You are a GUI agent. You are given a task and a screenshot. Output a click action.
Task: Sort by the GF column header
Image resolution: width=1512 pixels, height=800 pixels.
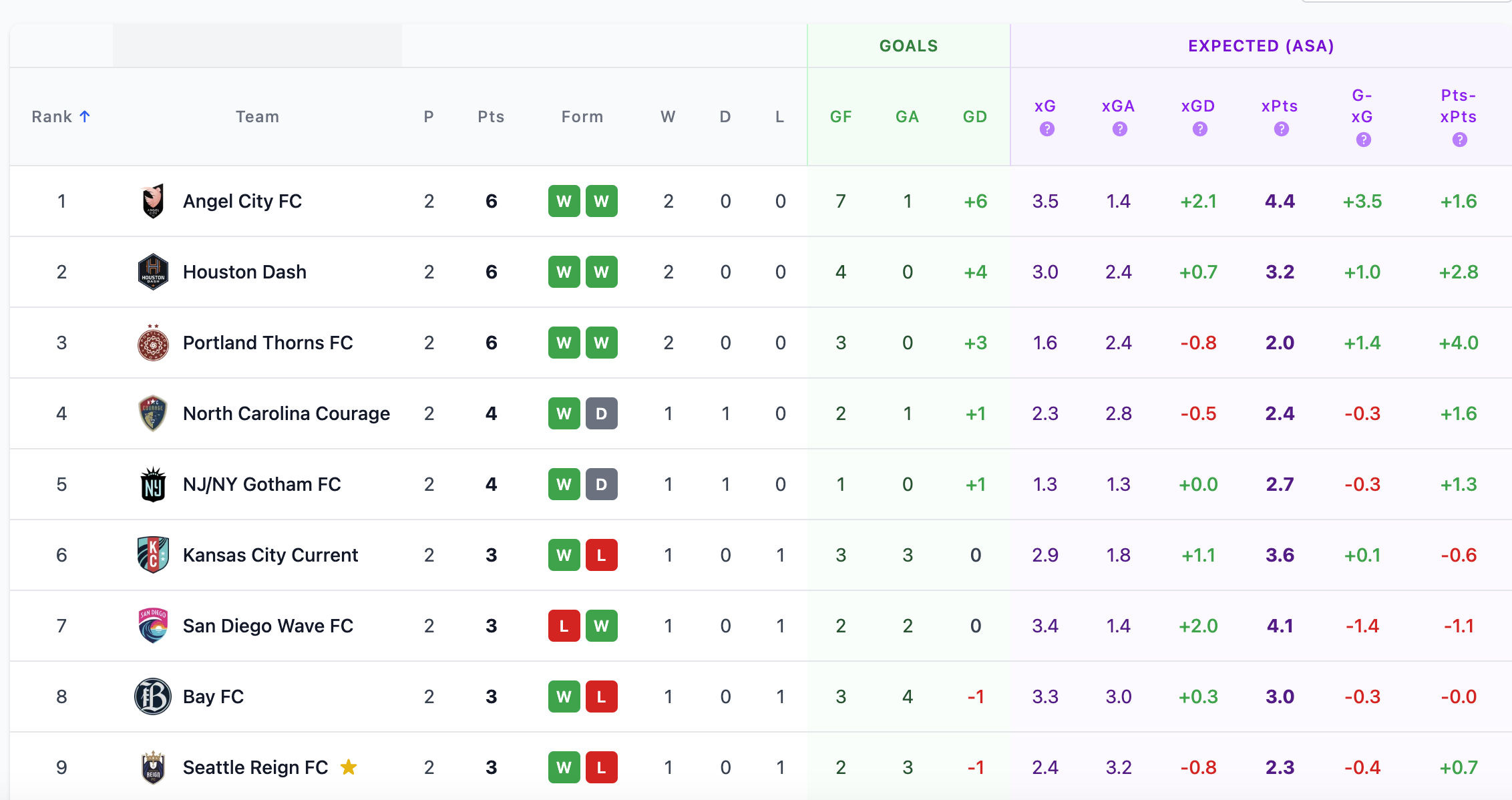tap(840, 117)
